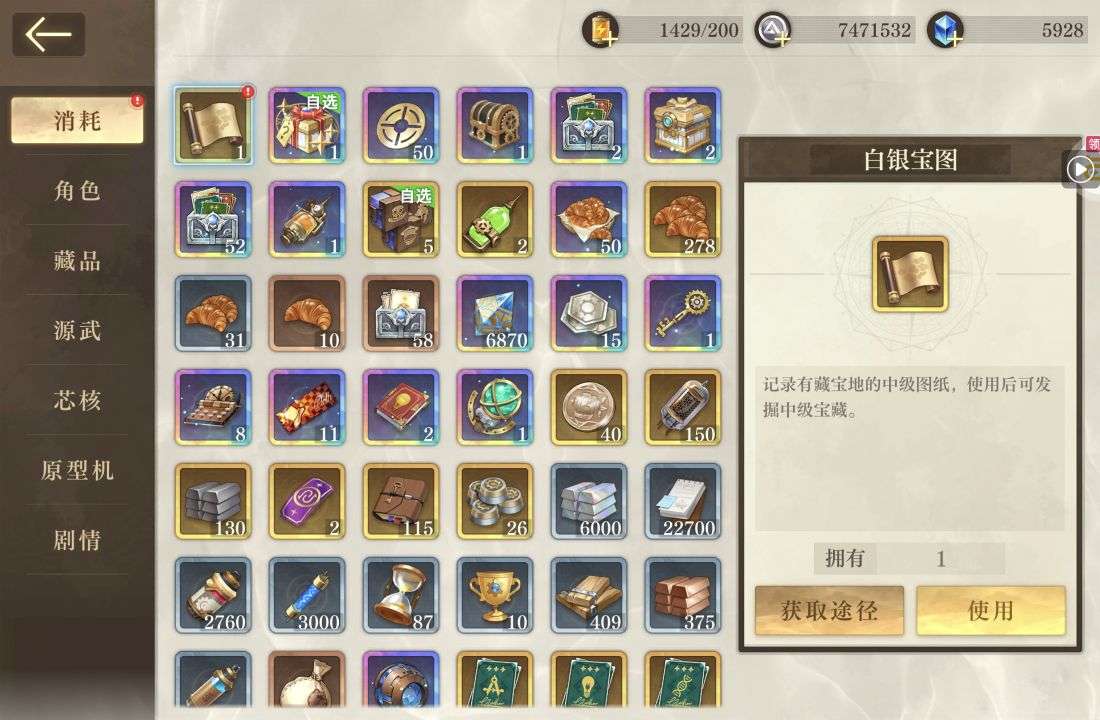Viewport: 1100px width, 720px height.
Task: Select the gear key item with count 1
Action: click(683, 314)
